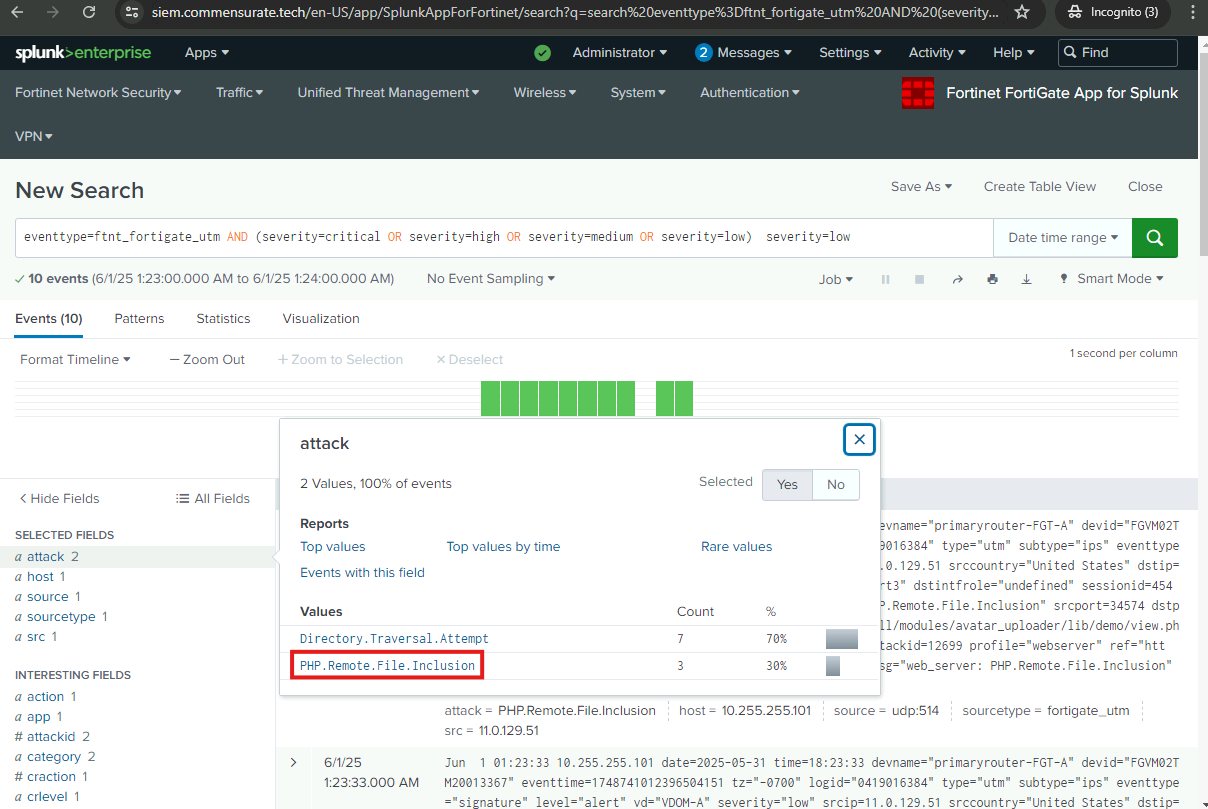Click the green search magnifier button
The width and height of the screenshot is (1208, 809).
[1154, 238]
